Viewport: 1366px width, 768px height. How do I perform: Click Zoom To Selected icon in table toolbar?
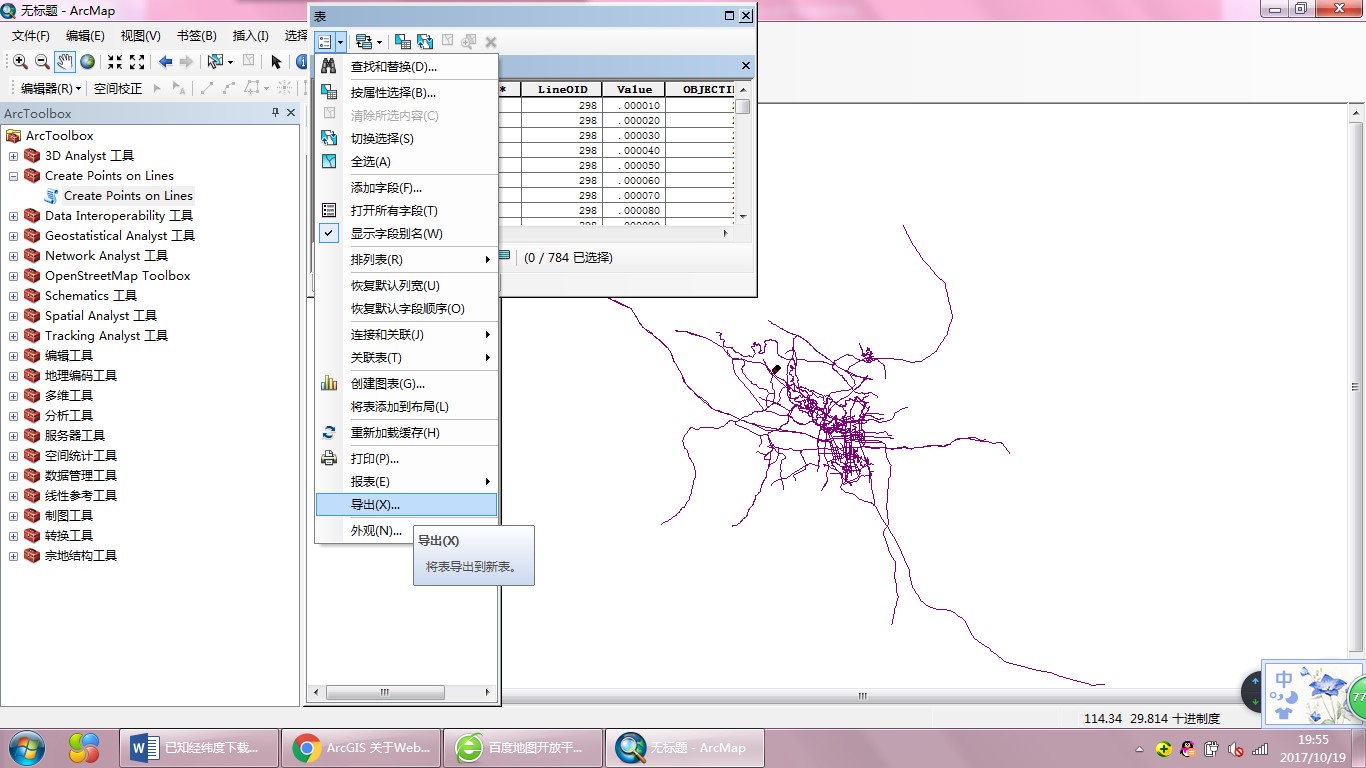point(469,41)
